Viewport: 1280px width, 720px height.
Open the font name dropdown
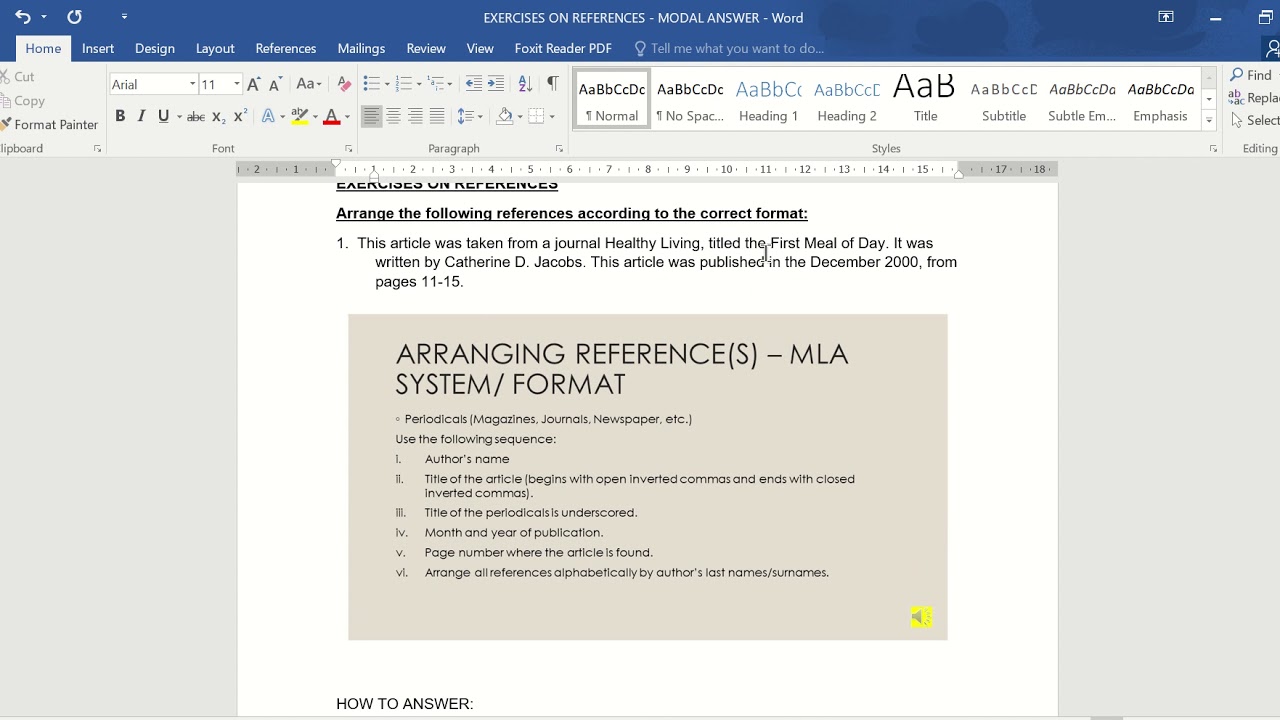192,85
